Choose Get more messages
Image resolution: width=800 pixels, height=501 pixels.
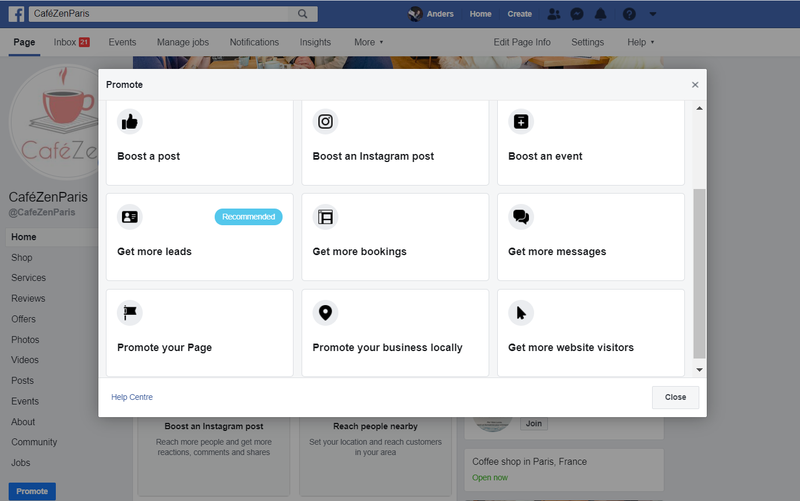point(591,237)
